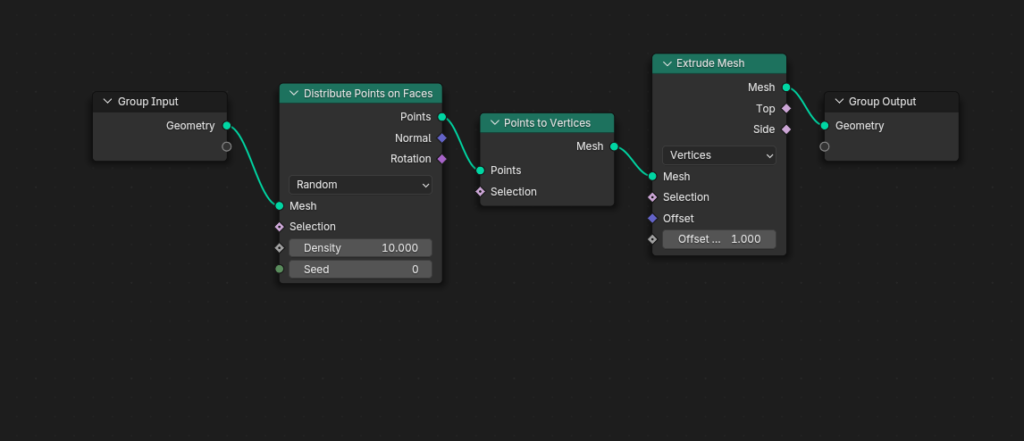Viewport: 1024px width, 441px height.
Task: Open the Random distribution method dropdown
Action: (360, 185)
